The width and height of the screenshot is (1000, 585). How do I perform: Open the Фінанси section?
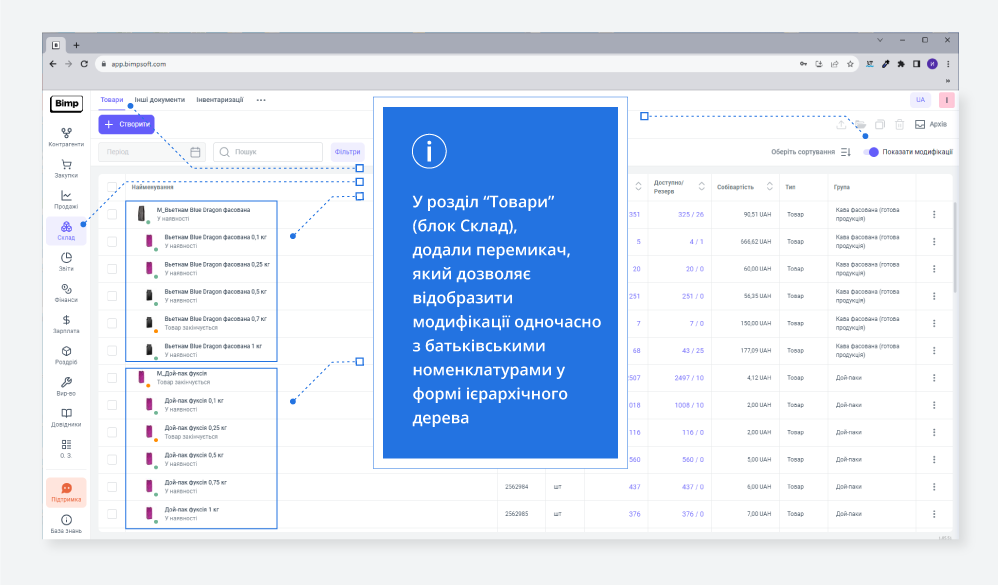click(x=66, y=293)
